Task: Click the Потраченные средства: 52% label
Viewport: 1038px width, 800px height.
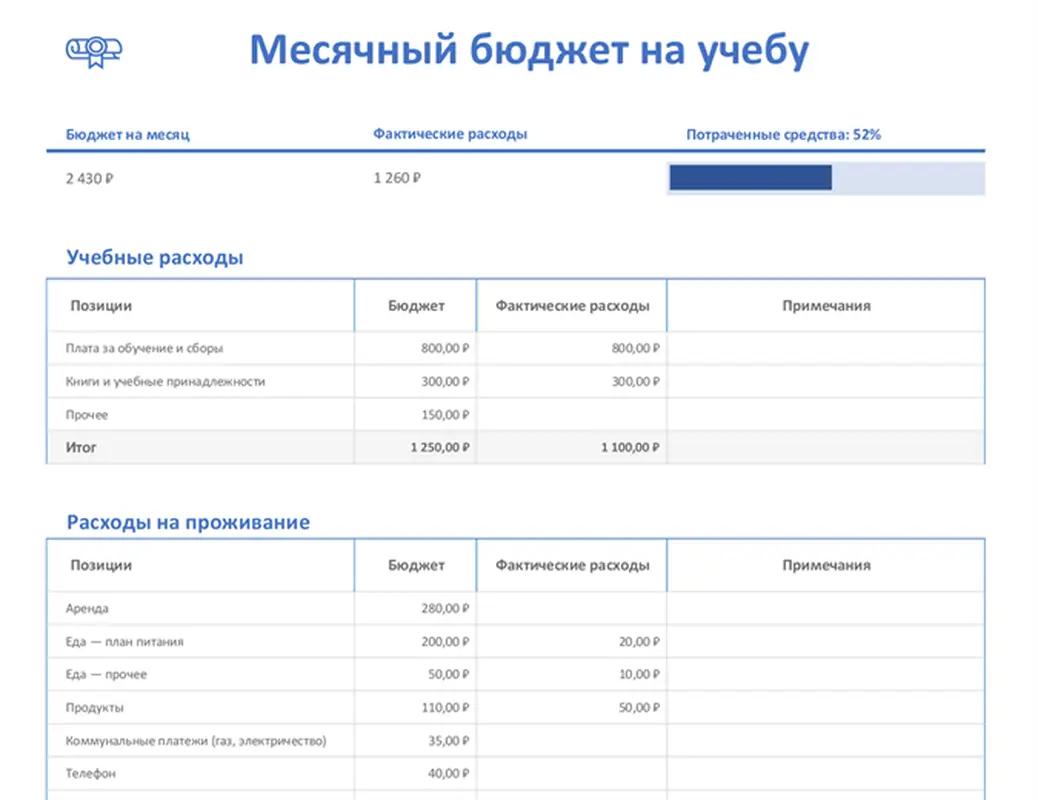Action: point(784,132)
